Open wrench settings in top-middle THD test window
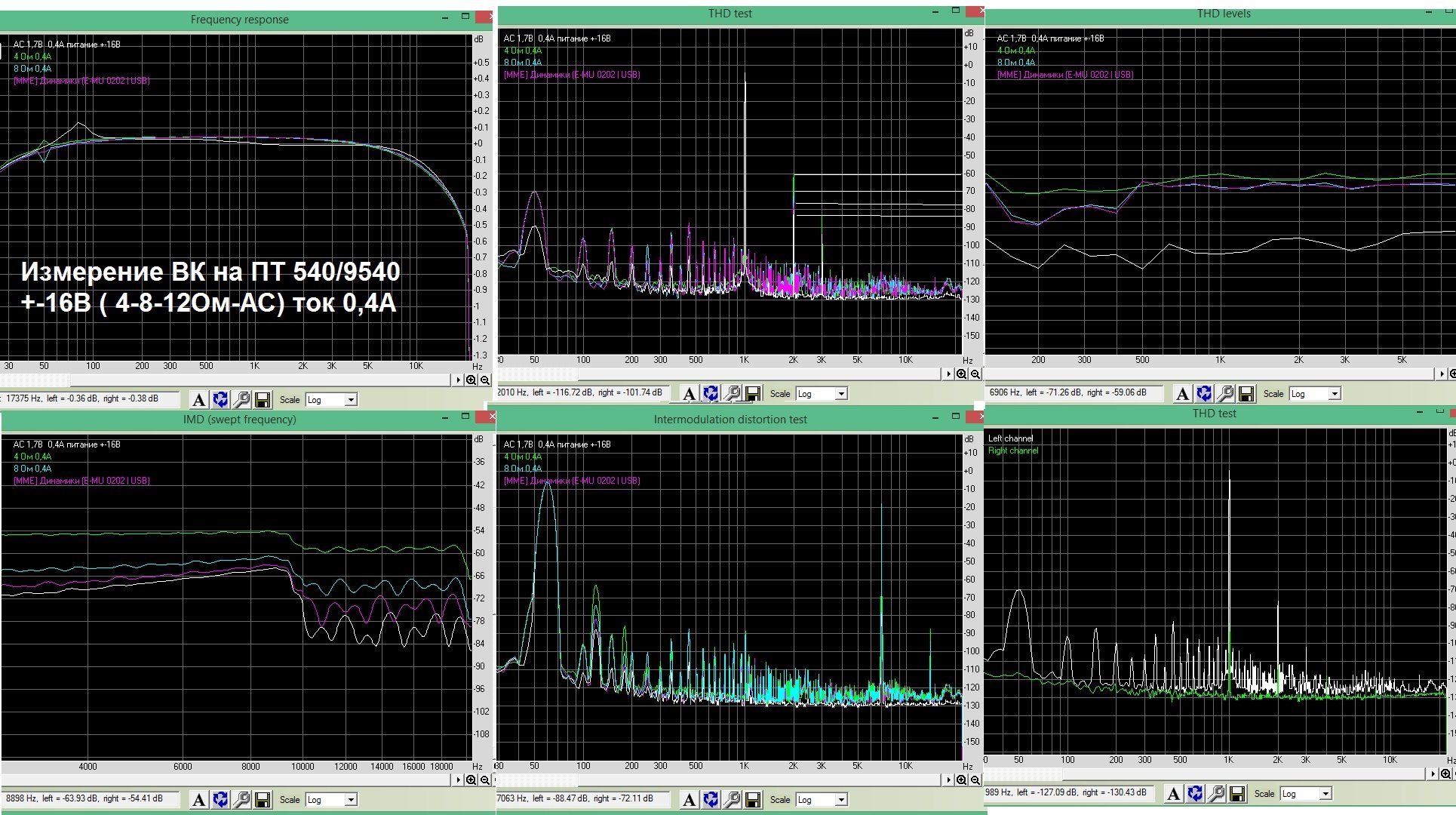The width and height of the screenshot is (1456, 815). (732, 394)
